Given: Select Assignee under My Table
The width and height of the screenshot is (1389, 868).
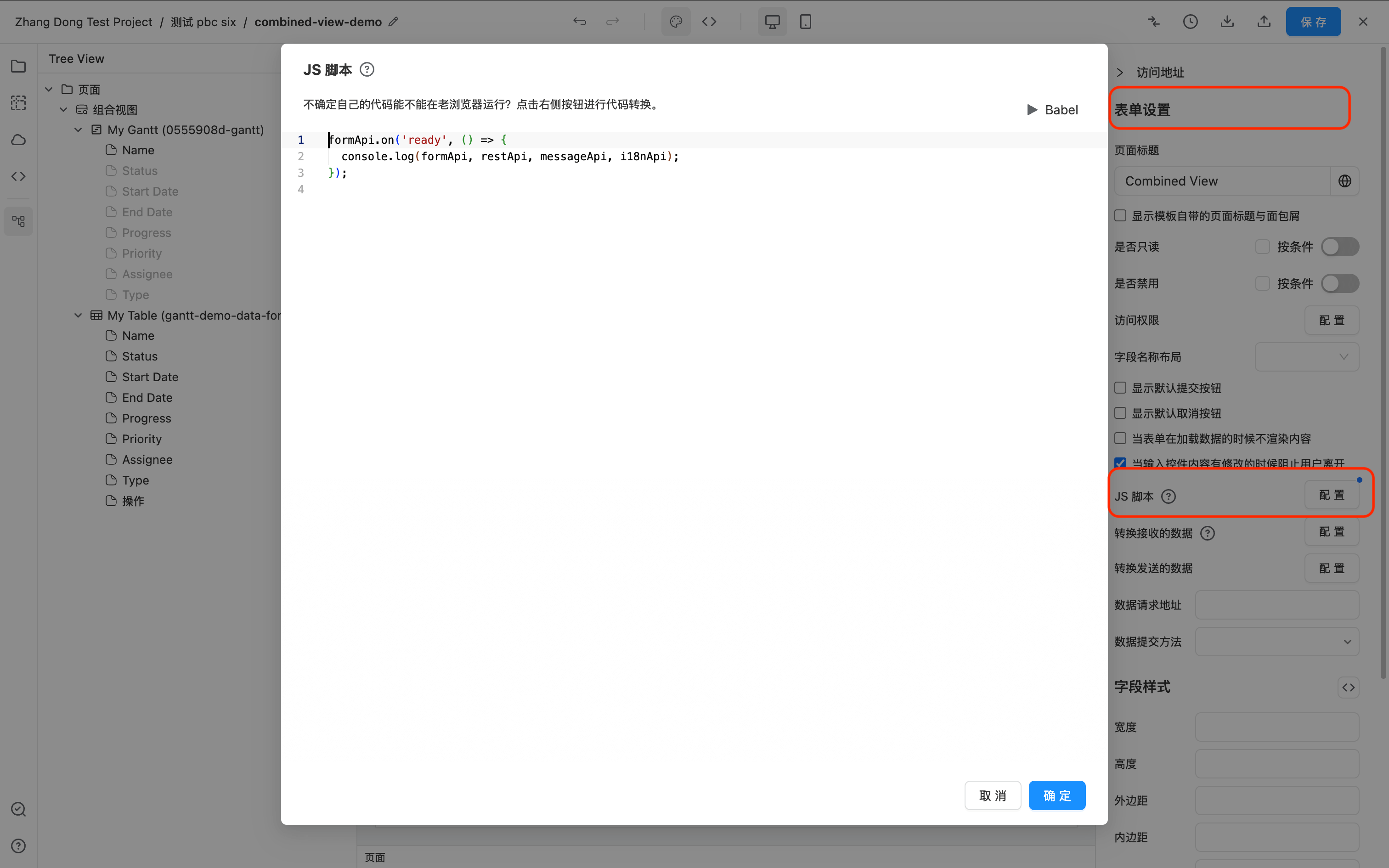Looking at the screenshot, I should click(147, 460).
